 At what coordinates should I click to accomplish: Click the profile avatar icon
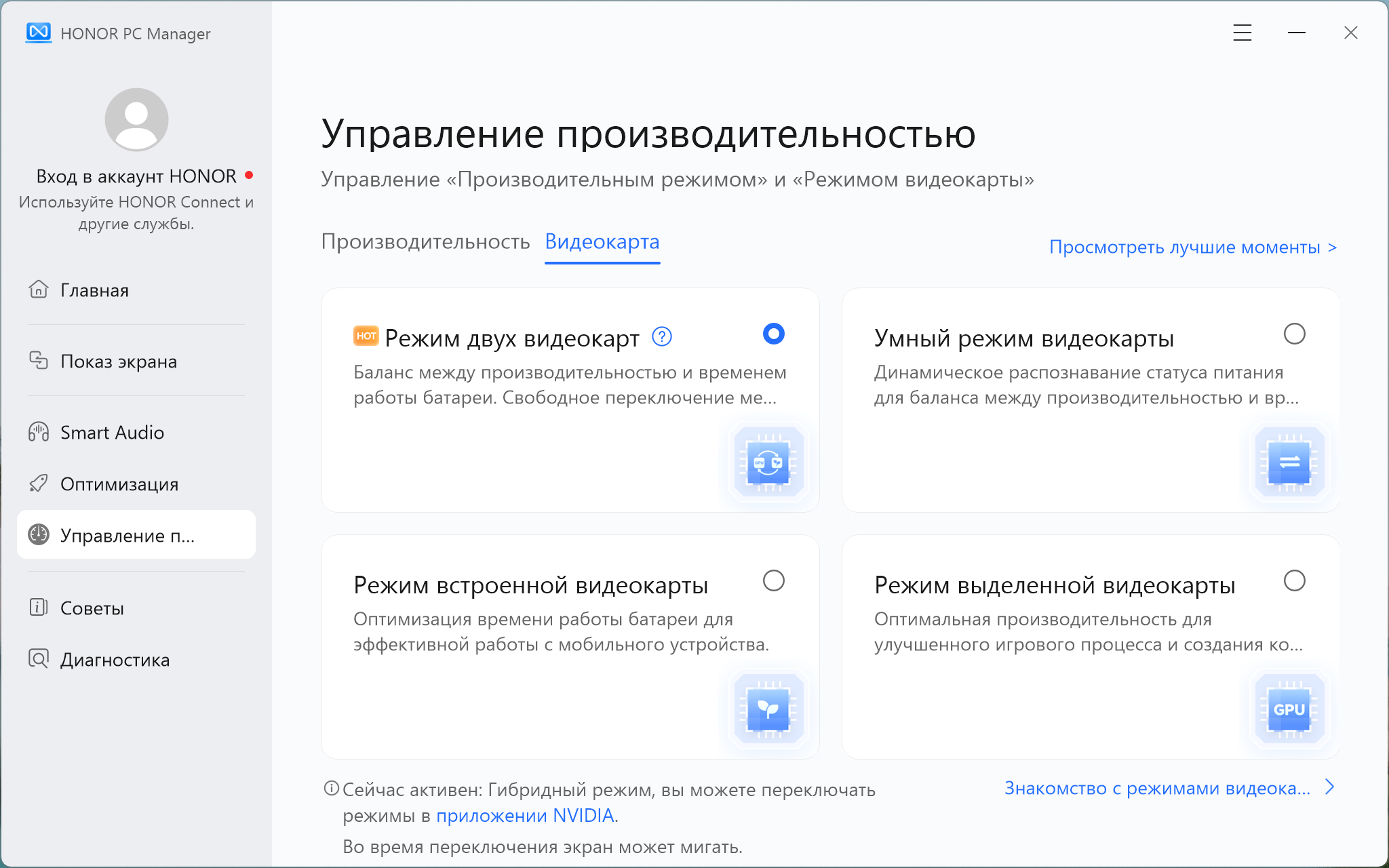tap(136, 119)
